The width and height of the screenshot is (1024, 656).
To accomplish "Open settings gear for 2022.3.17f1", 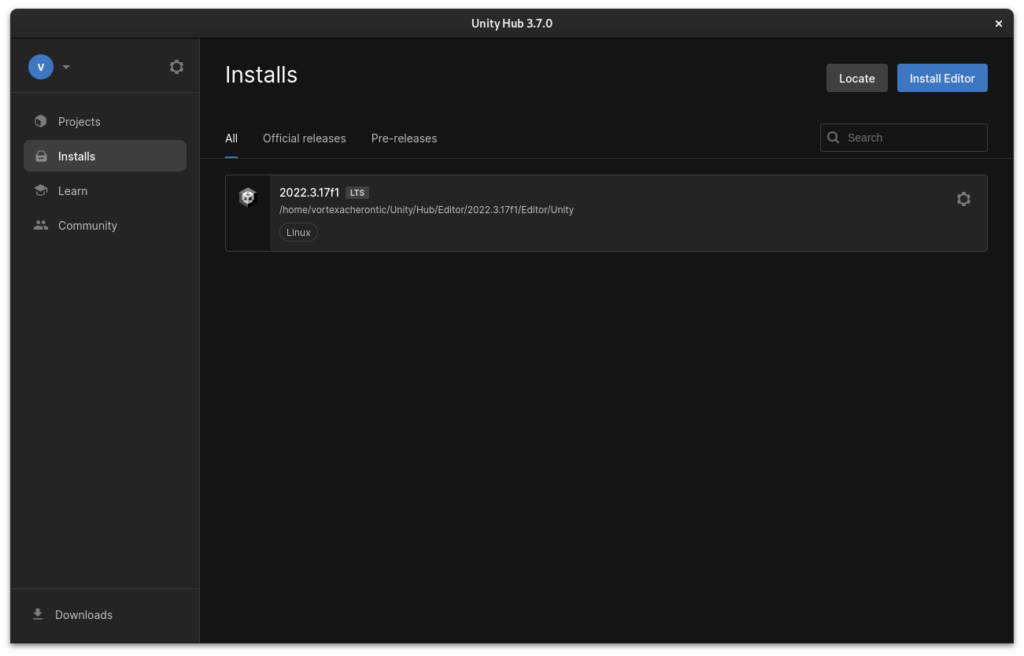I will pyautogui.click(x=963, y=199).
